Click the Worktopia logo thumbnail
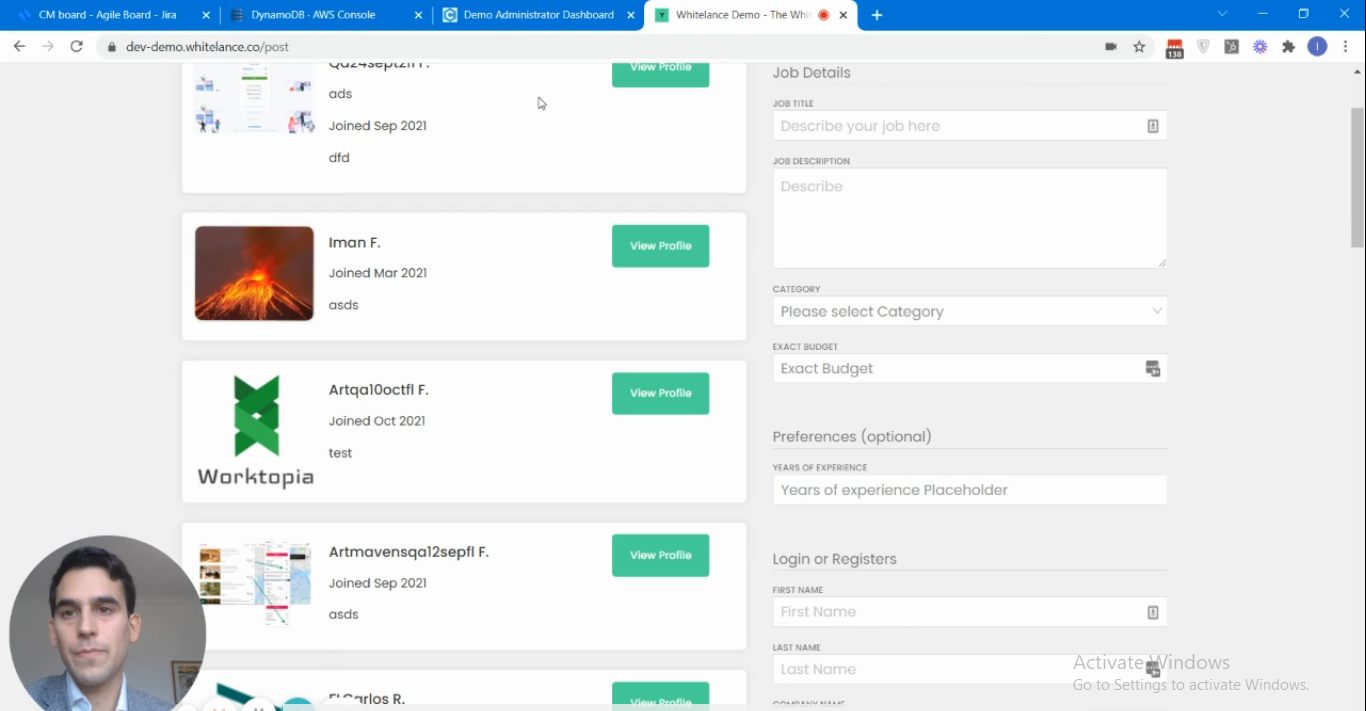This screenshot has width=1366, height=711. point(255,431)
